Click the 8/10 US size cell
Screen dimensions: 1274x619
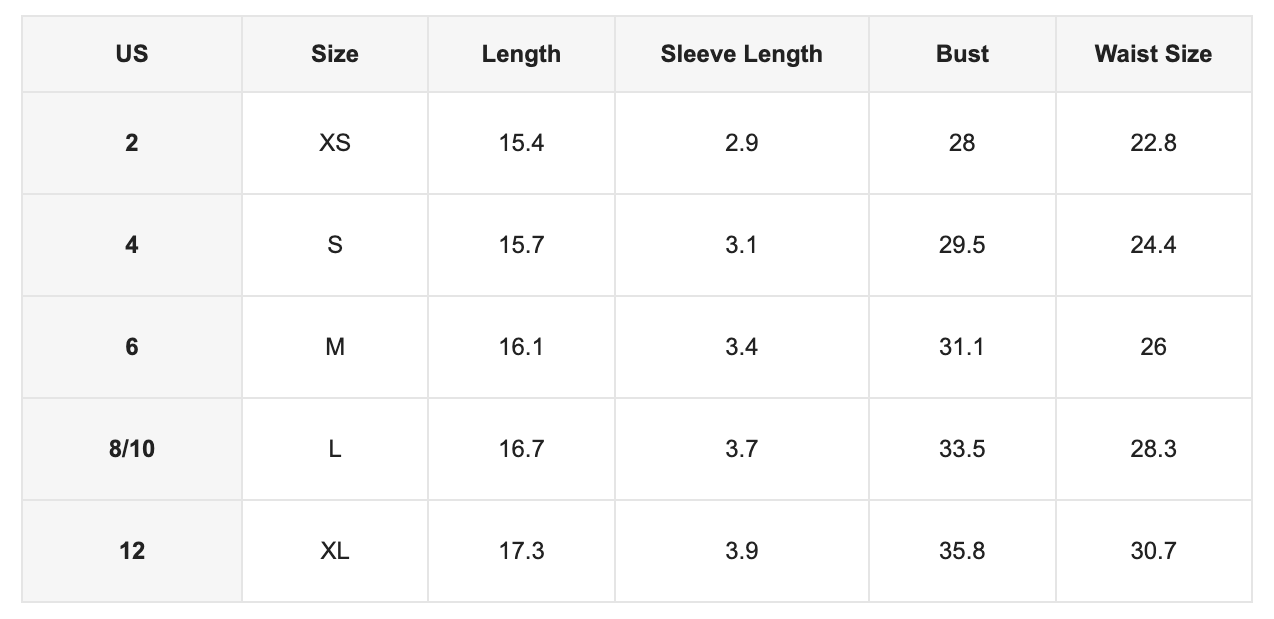(132, 449)
